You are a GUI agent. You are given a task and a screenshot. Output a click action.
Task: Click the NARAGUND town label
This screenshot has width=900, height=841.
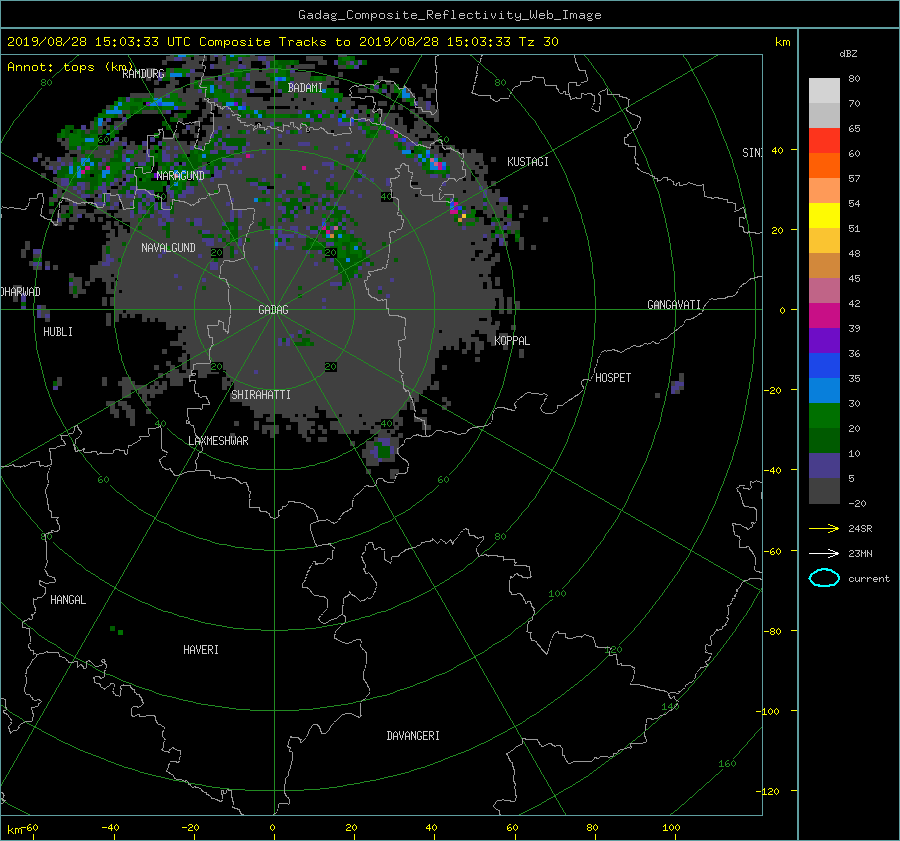(180, 176)
